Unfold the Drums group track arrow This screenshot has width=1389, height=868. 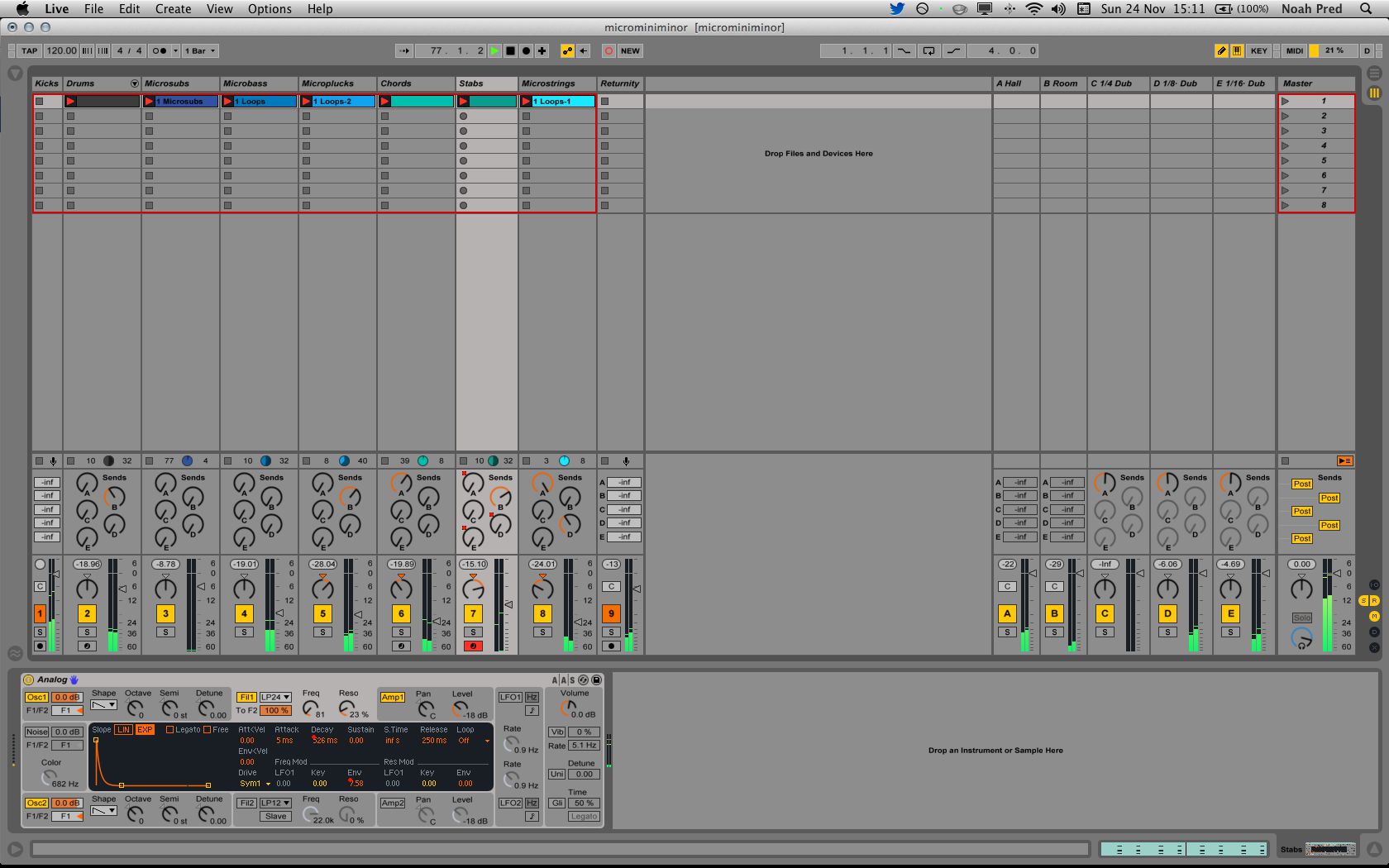coord(135,83)
